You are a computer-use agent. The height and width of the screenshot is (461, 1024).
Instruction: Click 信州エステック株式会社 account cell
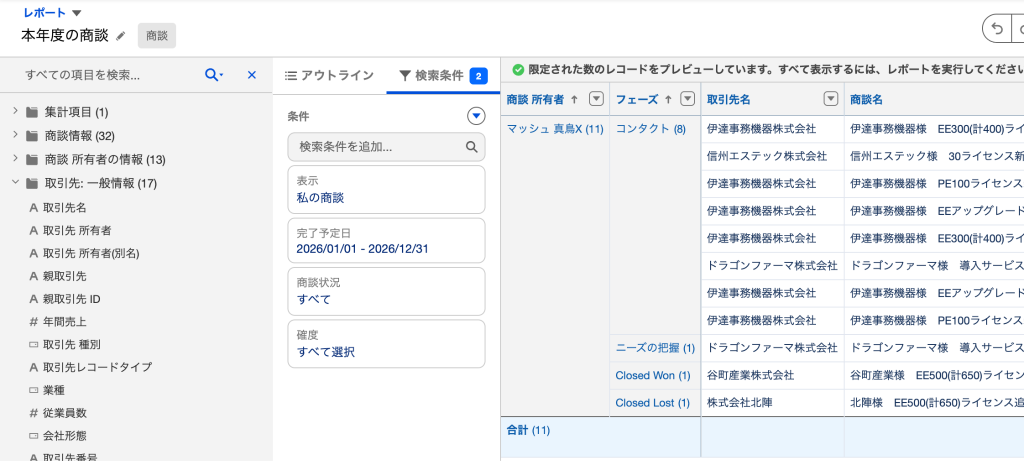(773, 156)
